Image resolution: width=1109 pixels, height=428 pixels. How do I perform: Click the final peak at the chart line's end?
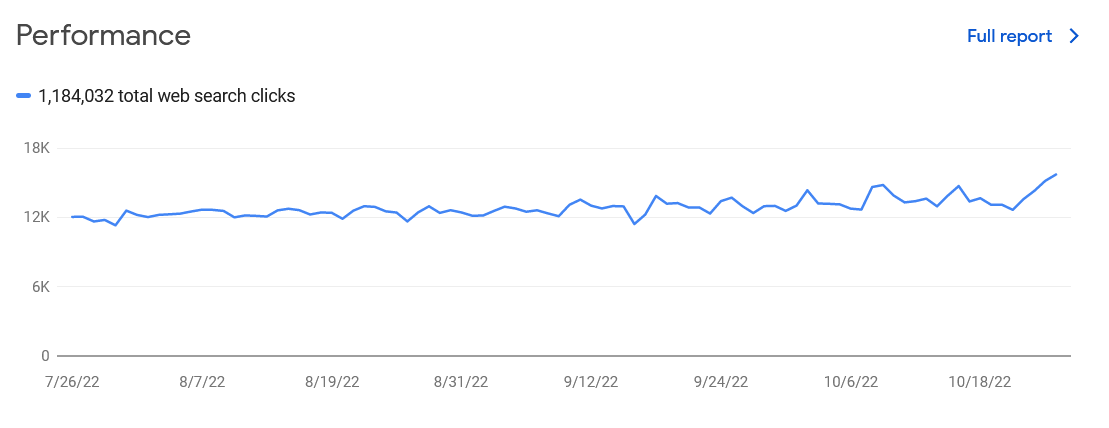[1056, 174]
